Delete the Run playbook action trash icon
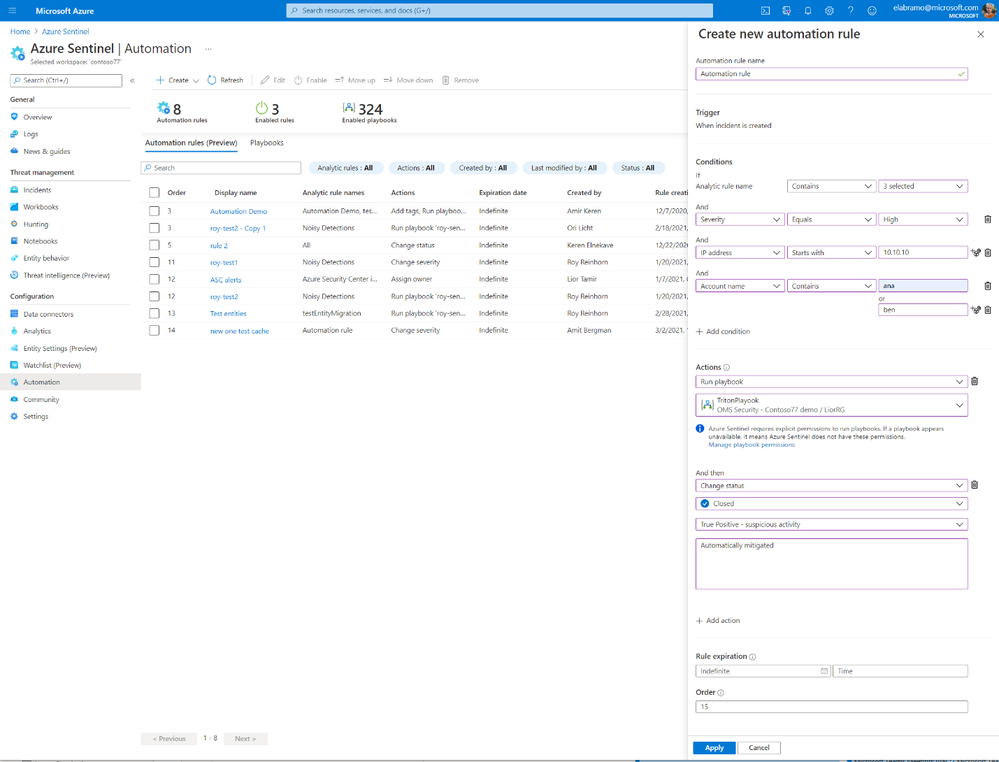This screenshot has height=762, width=999. (975, 382)
